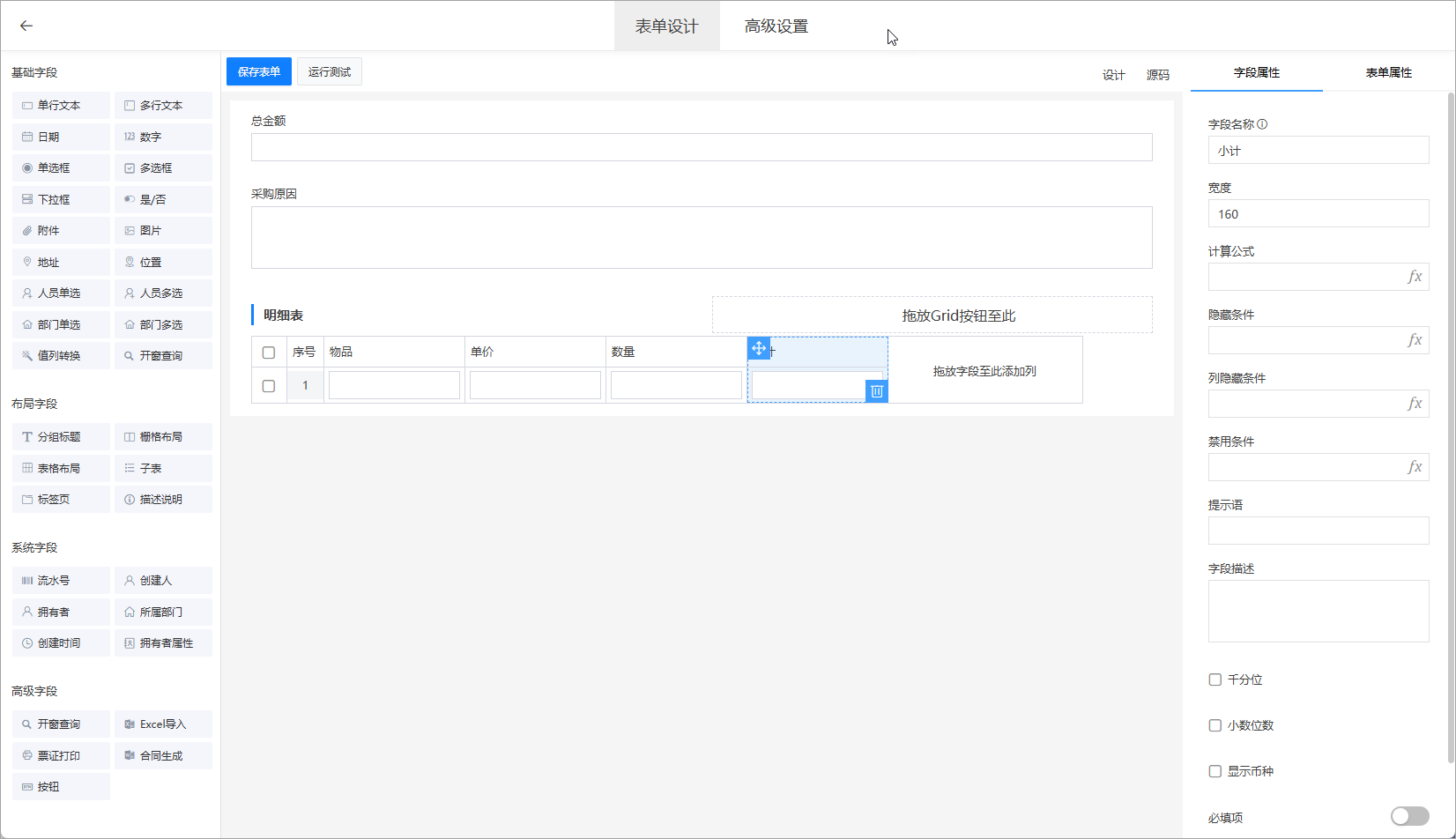Screen dimensions: 1456x839
Task: Click the move handle on 小计 column
Action: click(x=758, y=348)
